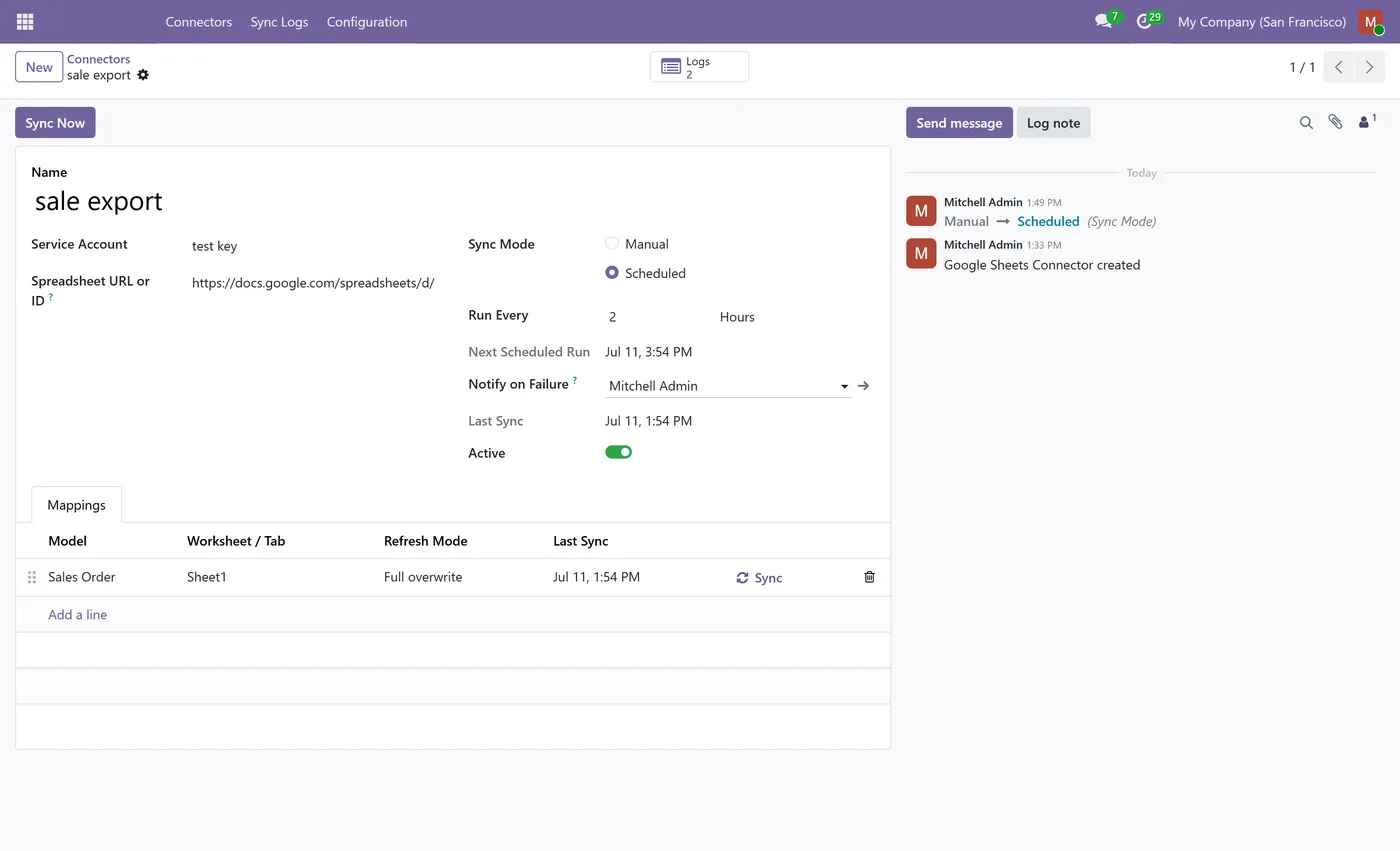Delete the Sales Order mapping line

click(x=869, y=577)
